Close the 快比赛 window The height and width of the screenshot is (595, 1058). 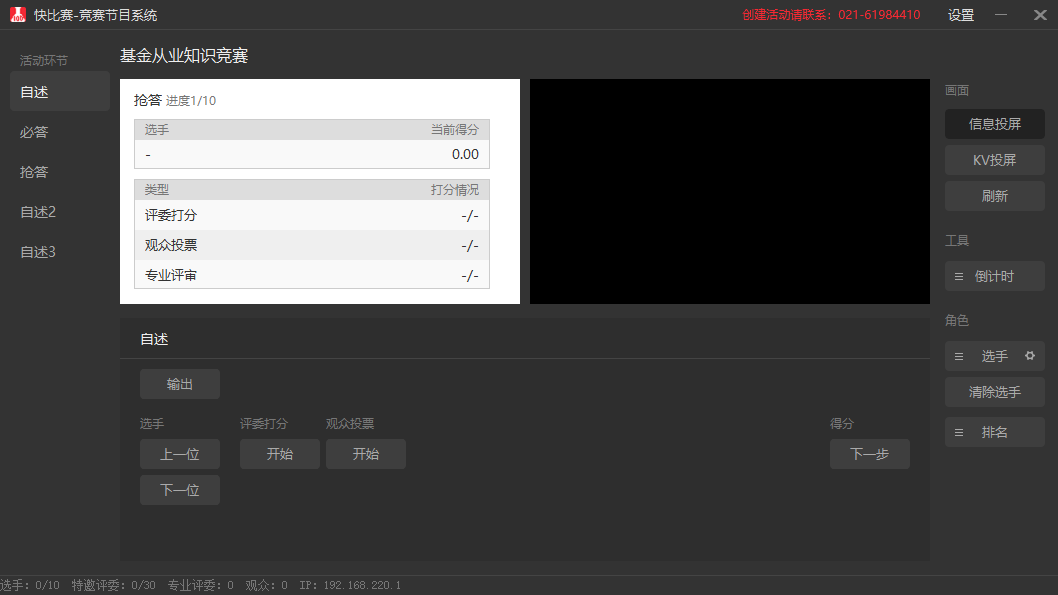click(1040, 15)
